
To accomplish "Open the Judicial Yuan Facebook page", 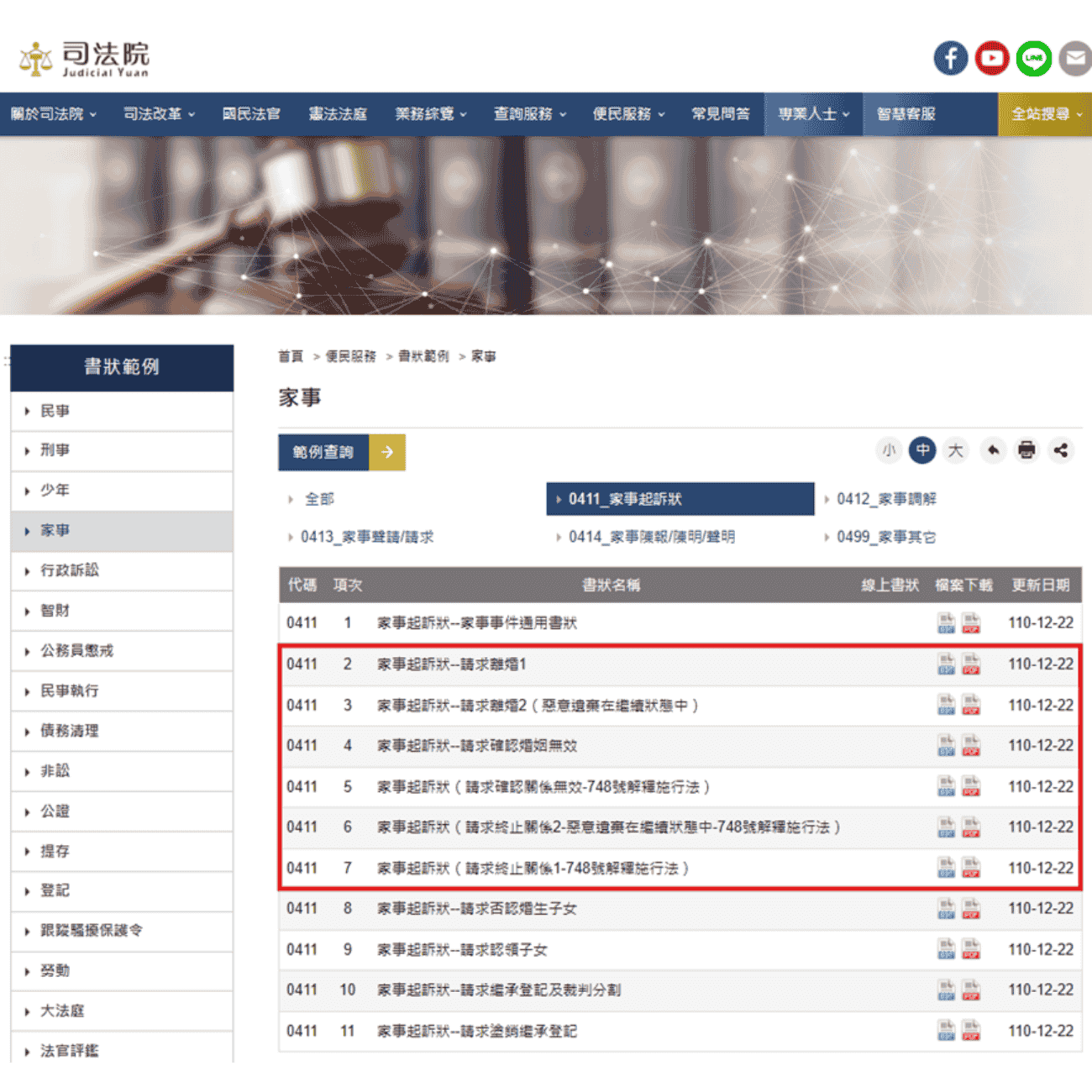I will (950, 58).
